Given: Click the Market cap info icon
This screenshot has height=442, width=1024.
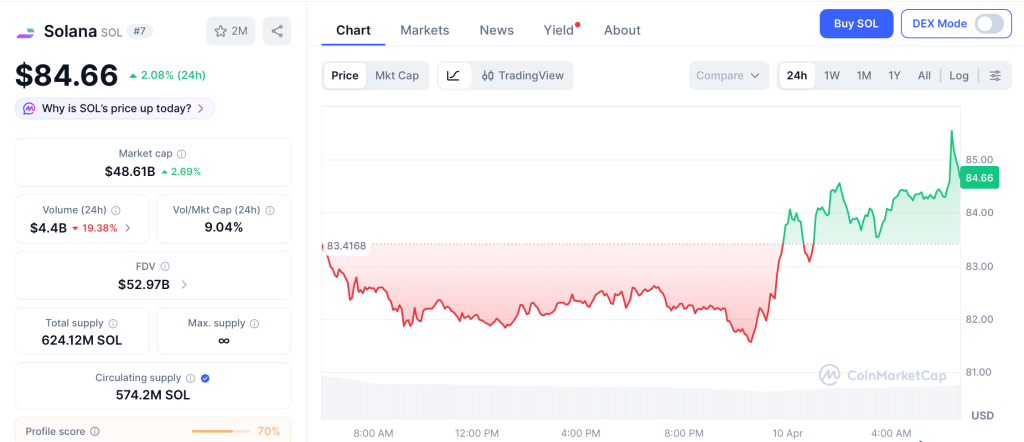Looking at the screenshot, I should click(x=181, y=154).
